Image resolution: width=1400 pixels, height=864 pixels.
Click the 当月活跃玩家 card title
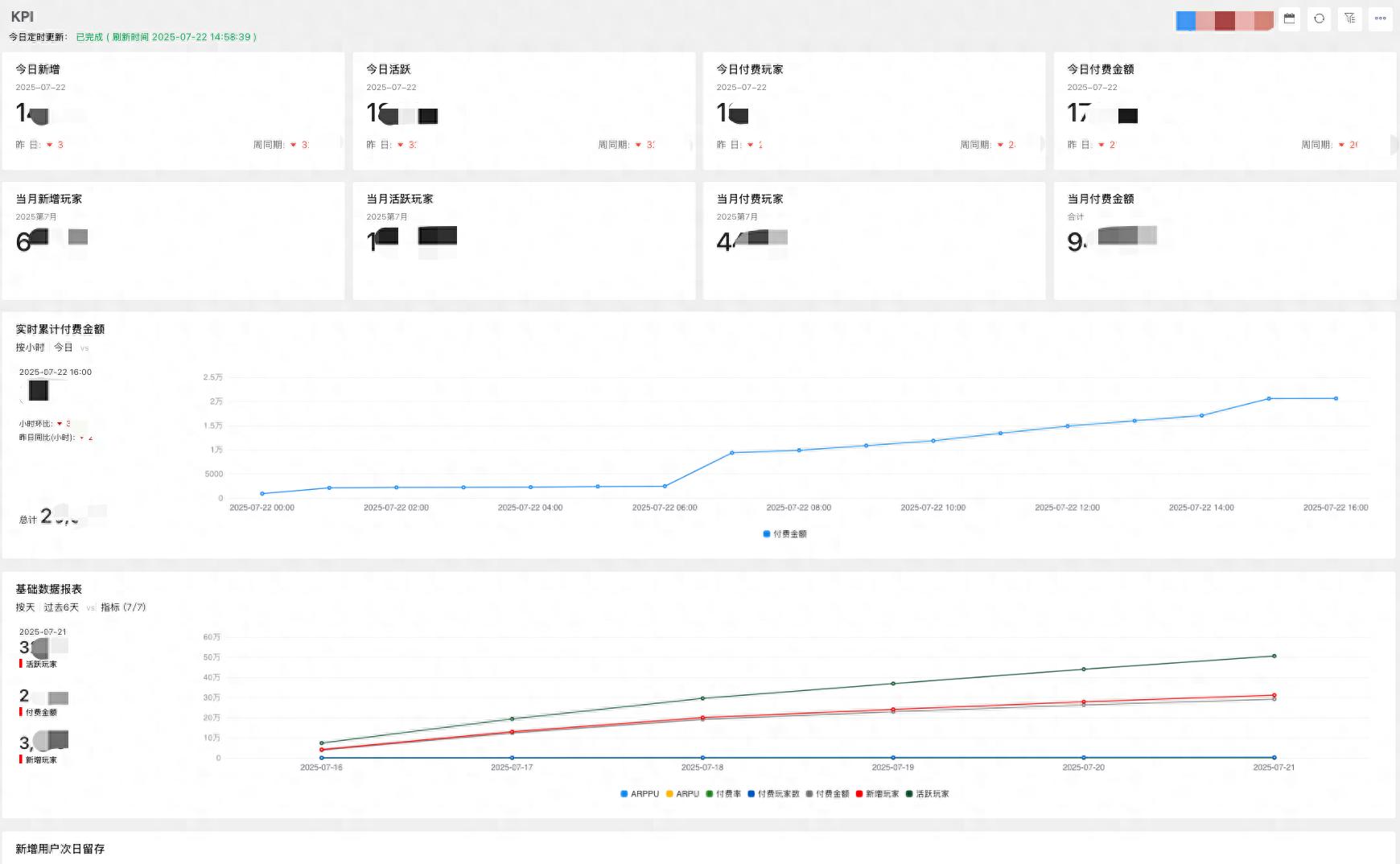pos(400,199)
